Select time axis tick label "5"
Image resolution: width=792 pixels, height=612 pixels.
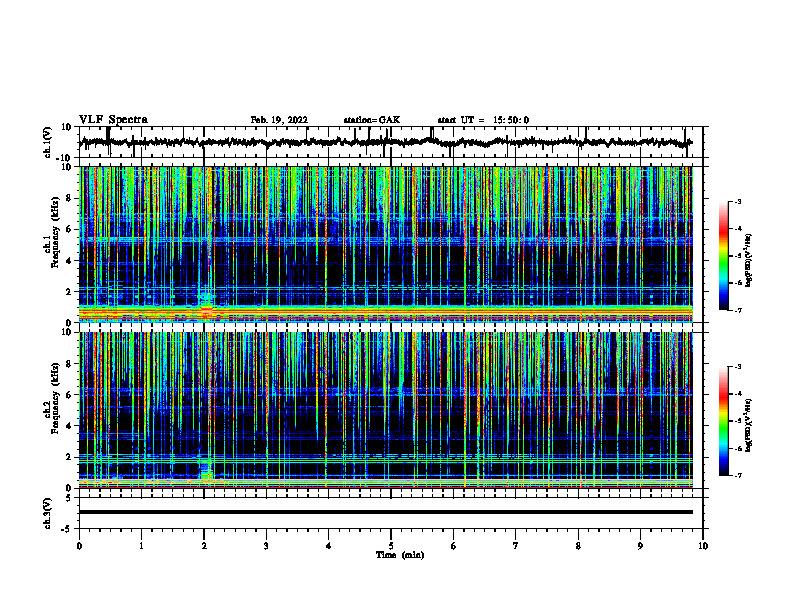click(391, 546)
